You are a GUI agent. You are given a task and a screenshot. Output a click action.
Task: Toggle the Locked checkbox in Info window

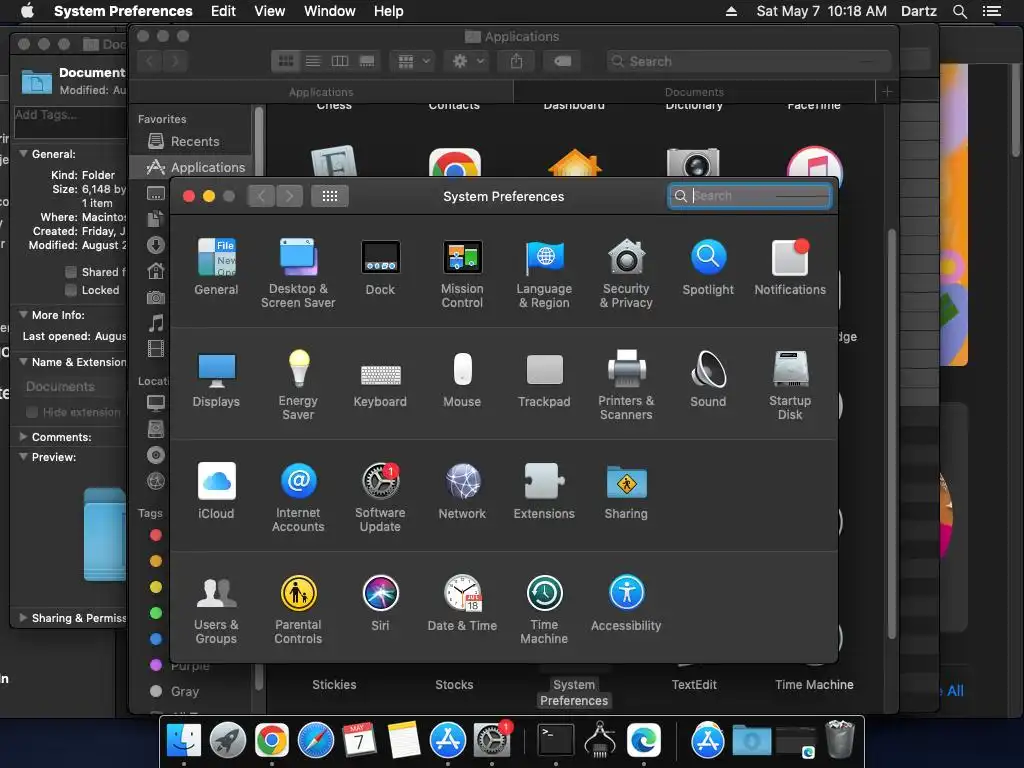pos(71,290)
